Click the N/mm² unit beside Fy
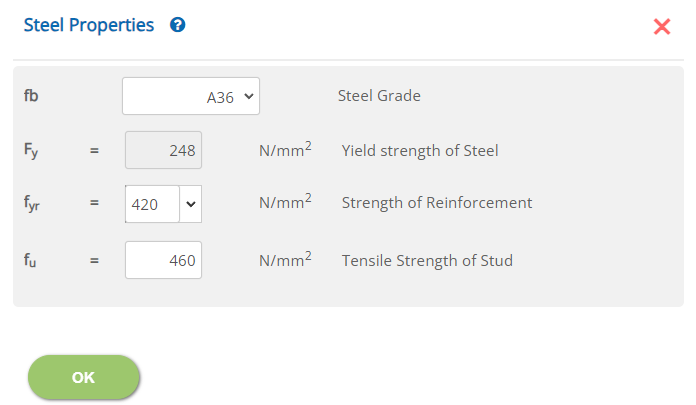The width and height of the screenshot is (696, 405). (x=285, y=150)
